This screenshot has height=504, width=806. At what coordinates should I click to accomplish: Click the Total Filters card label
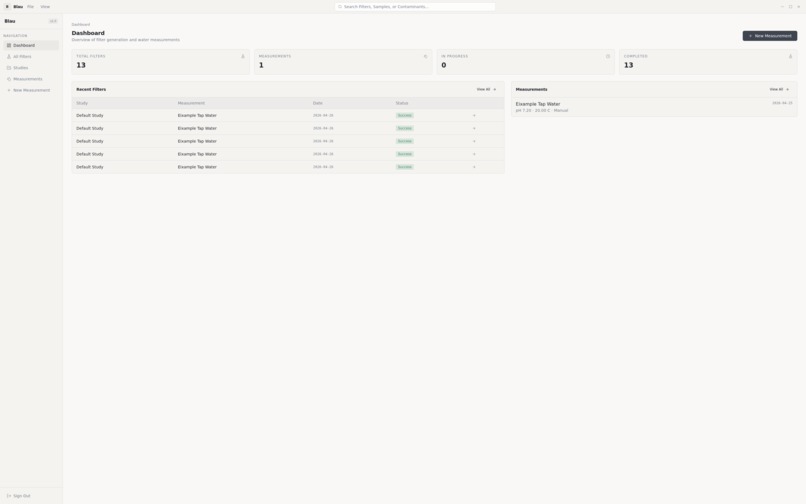[91, 56]
